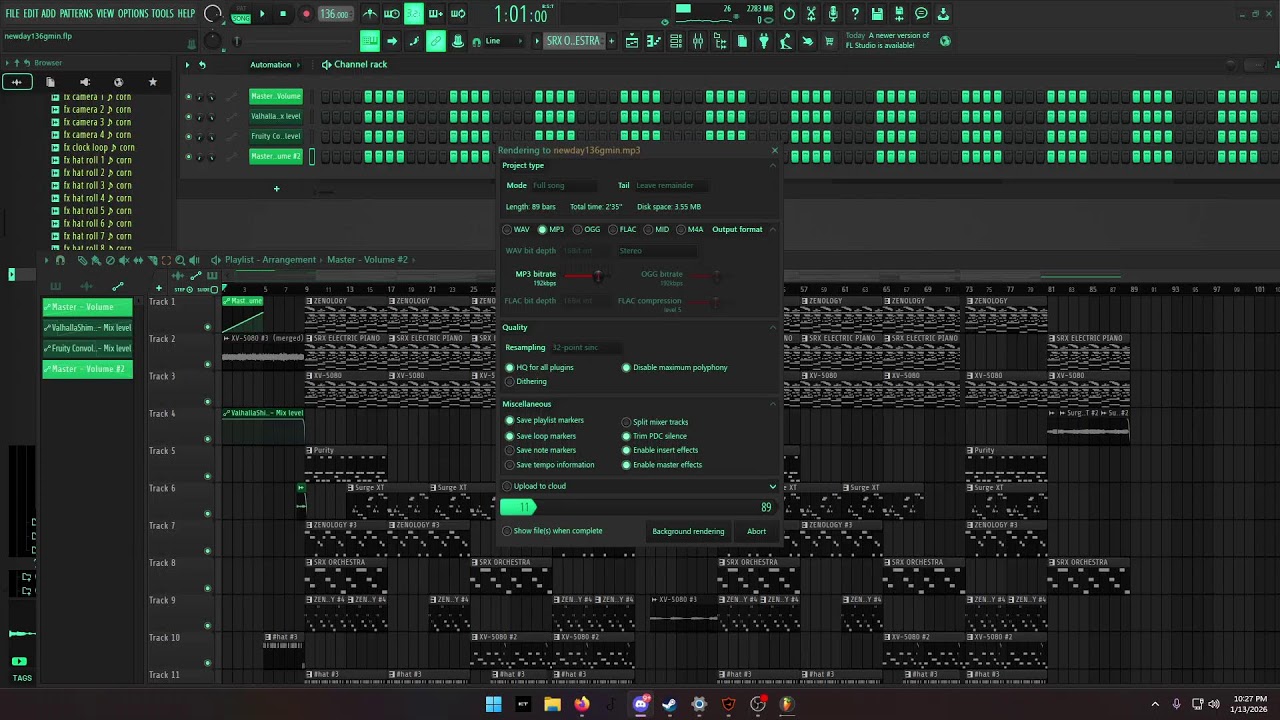Abort the rendering
Image resolution: width=1280 pixels, height=720 pixels.
click(757, 531)
